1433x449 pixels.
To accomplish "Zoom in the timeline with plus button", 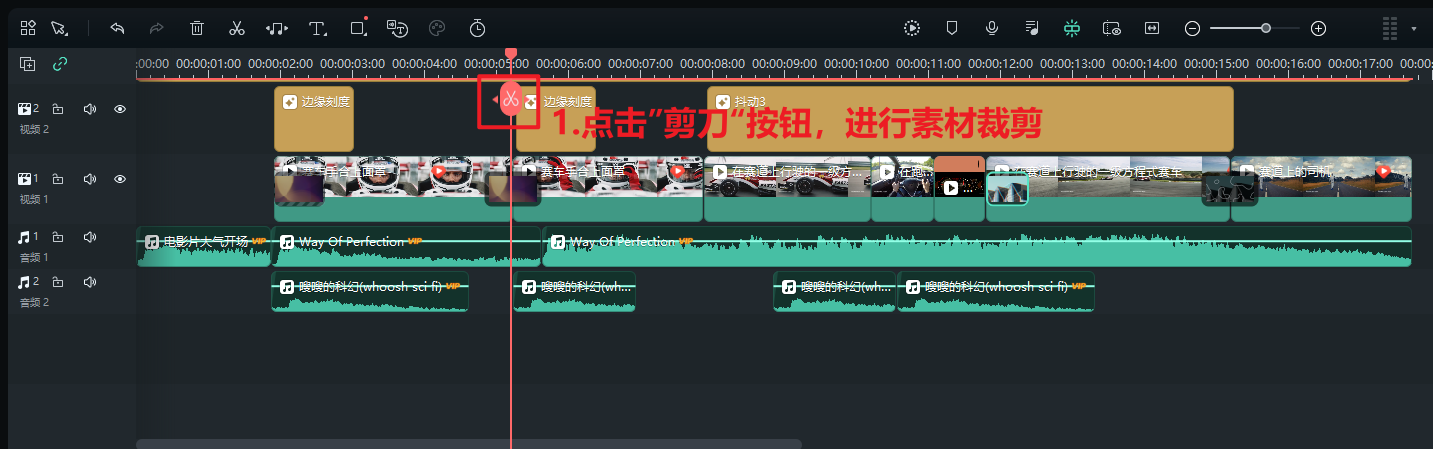I will pos(1318,28).
